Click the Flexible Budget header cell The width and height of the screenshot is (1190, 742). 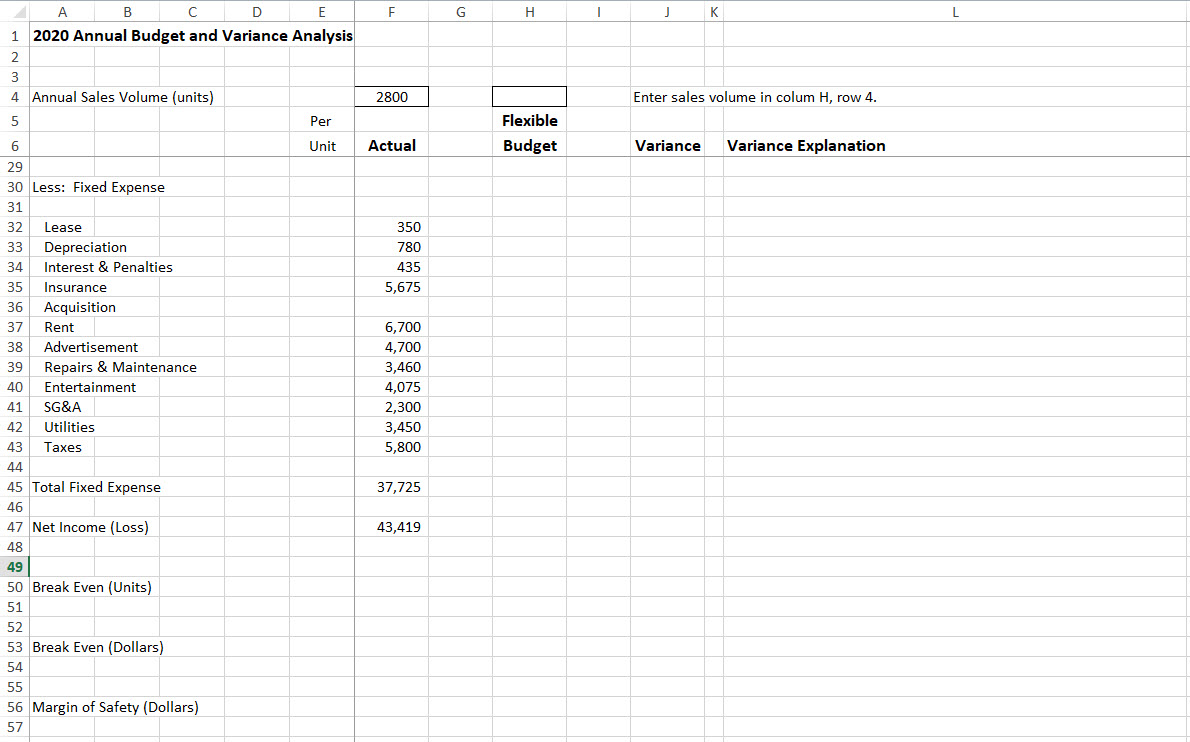[x=529, y=133]
